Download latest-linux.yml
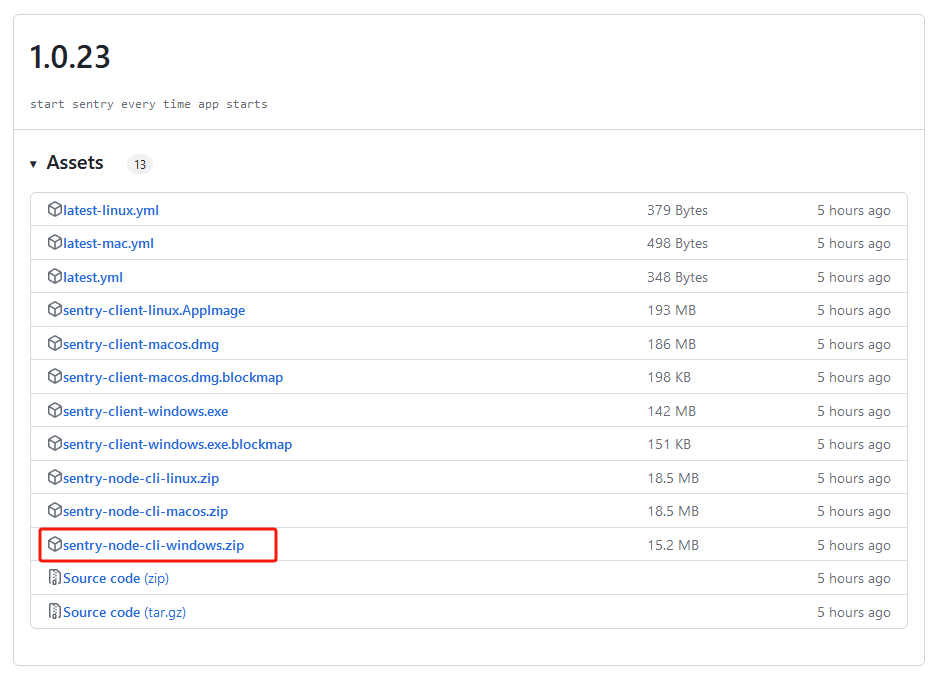 111,210
